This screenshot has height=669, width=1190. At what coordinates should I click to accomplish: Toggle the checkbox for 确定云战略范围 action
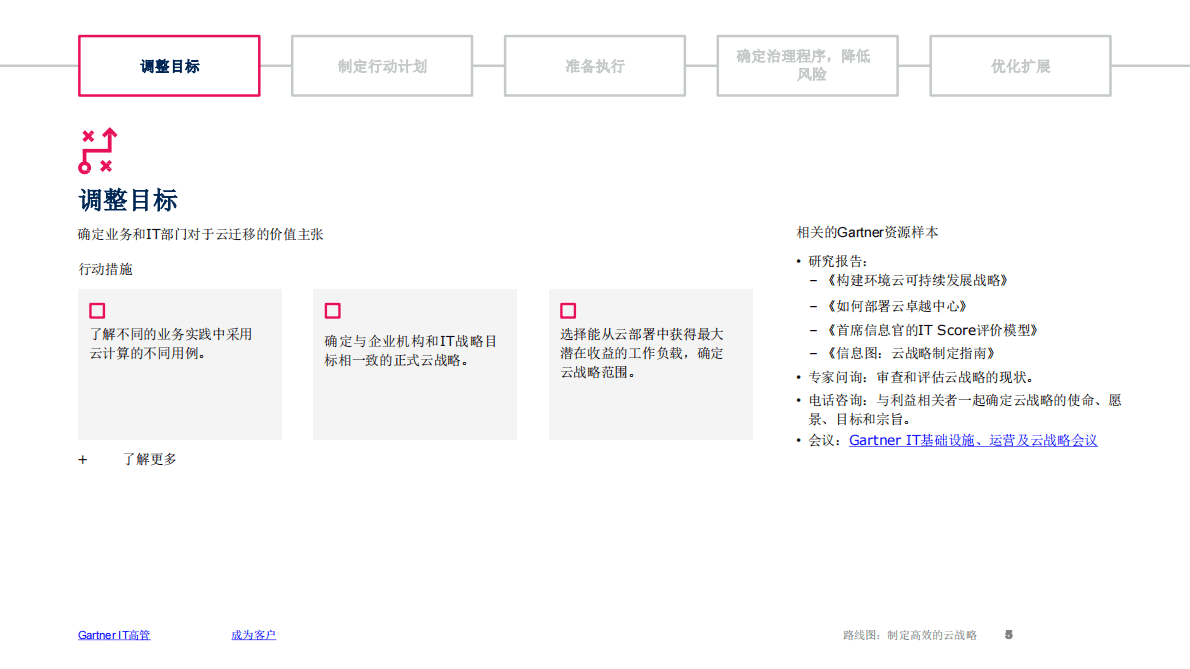[x=568, y=311]
